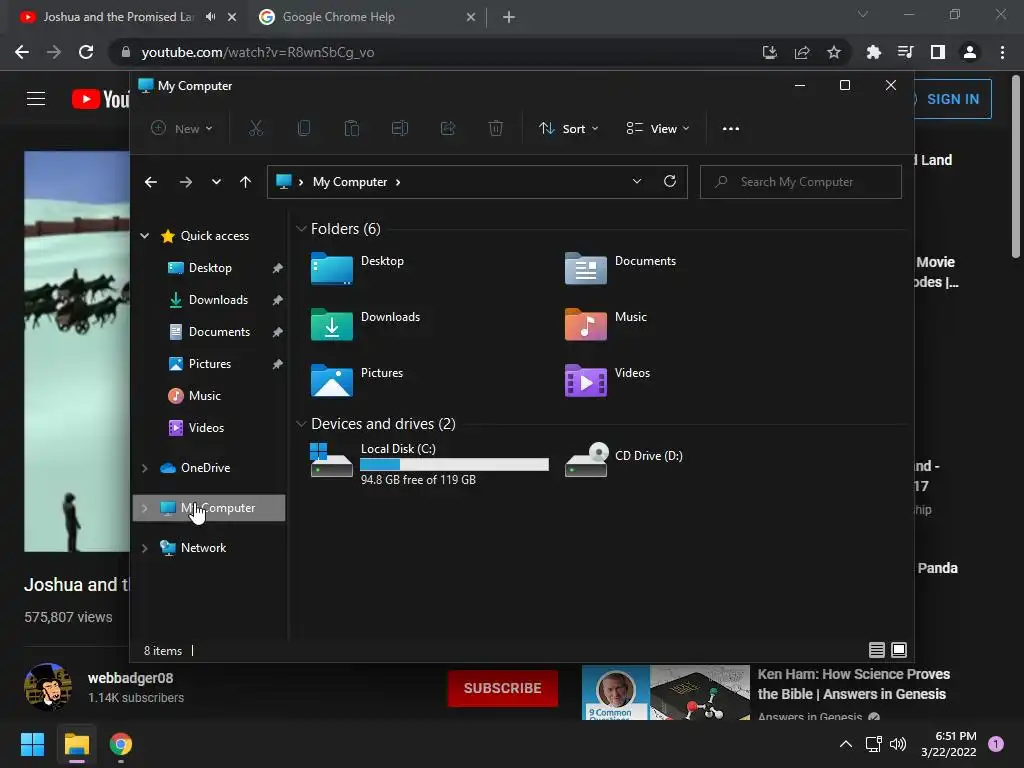This screenshot has height=768, width=1024.
Task: Click the YouTube page scrollbar
Action: (x=1016, y=167)
